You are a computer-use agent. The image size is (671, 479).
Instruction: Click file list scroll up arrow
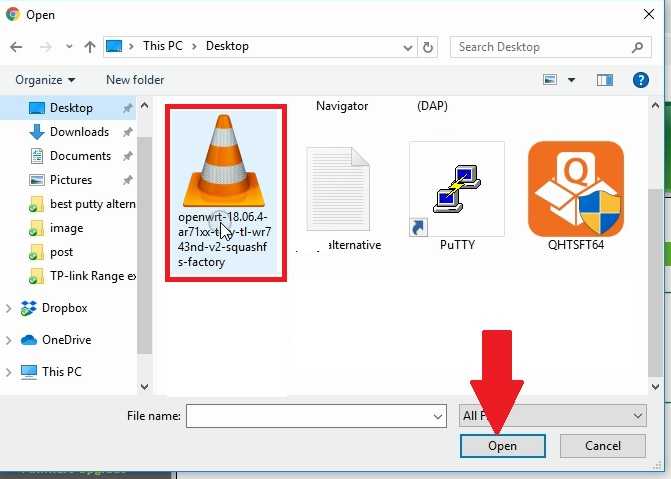tap(655, 105)
